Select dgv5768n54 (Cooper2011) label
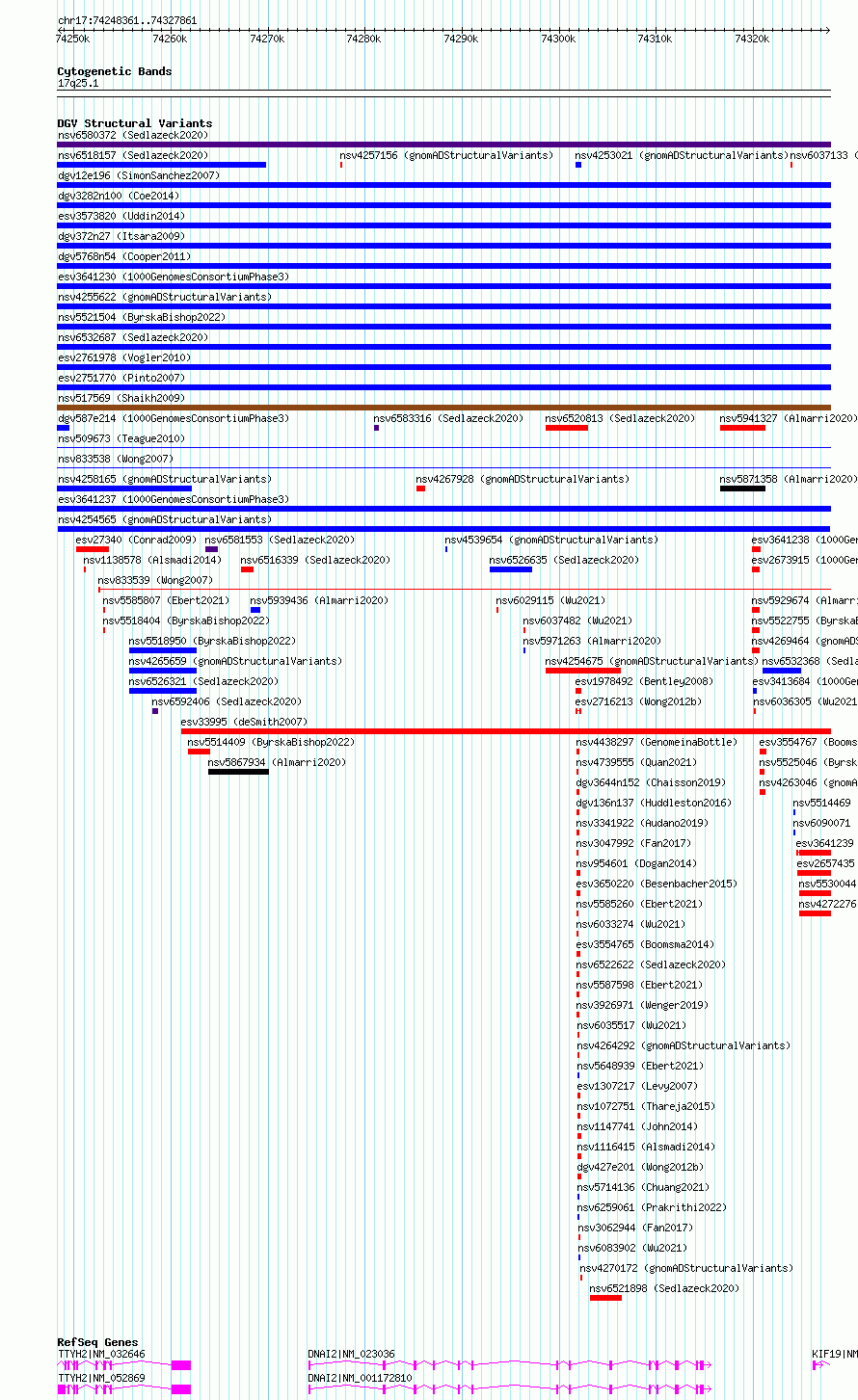 pos(124,257)
